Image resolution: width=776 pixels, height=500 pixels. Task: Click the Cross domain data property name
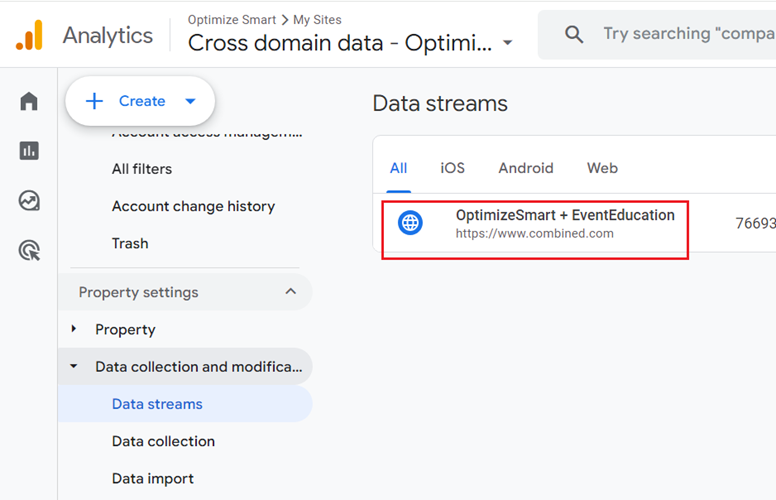click(x=340, y=43)
